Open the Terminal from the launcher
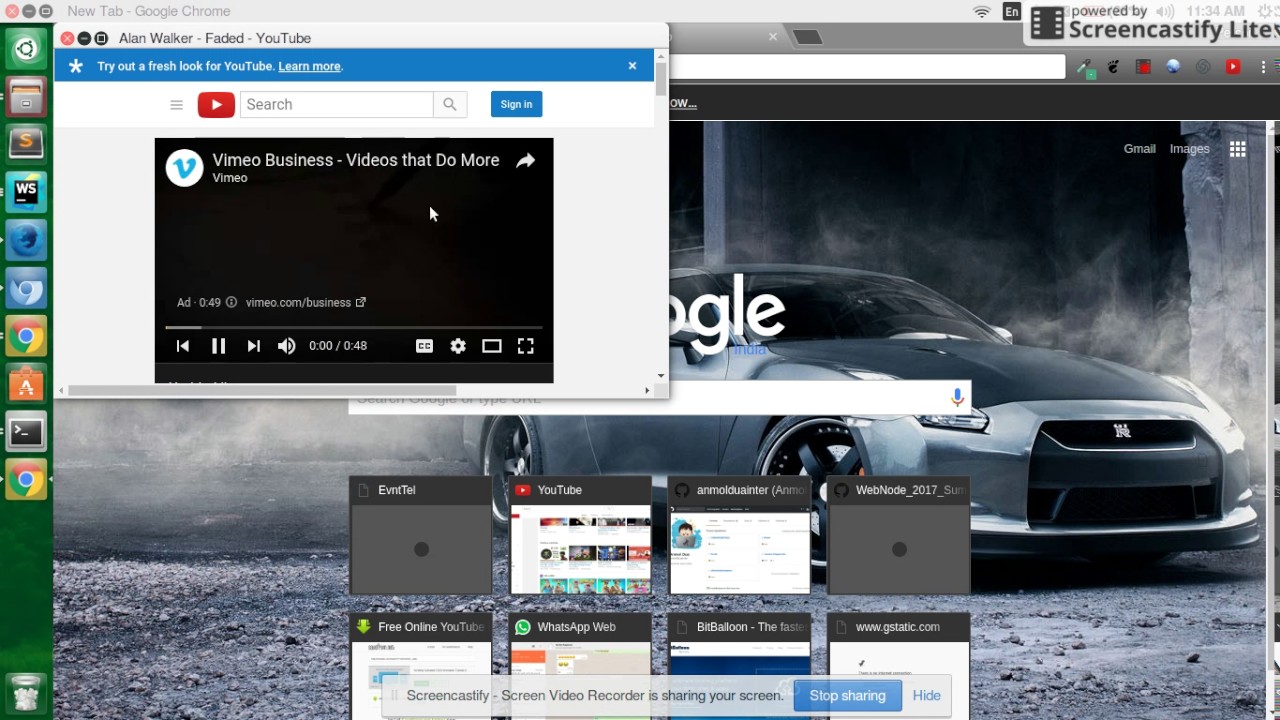 26,433
